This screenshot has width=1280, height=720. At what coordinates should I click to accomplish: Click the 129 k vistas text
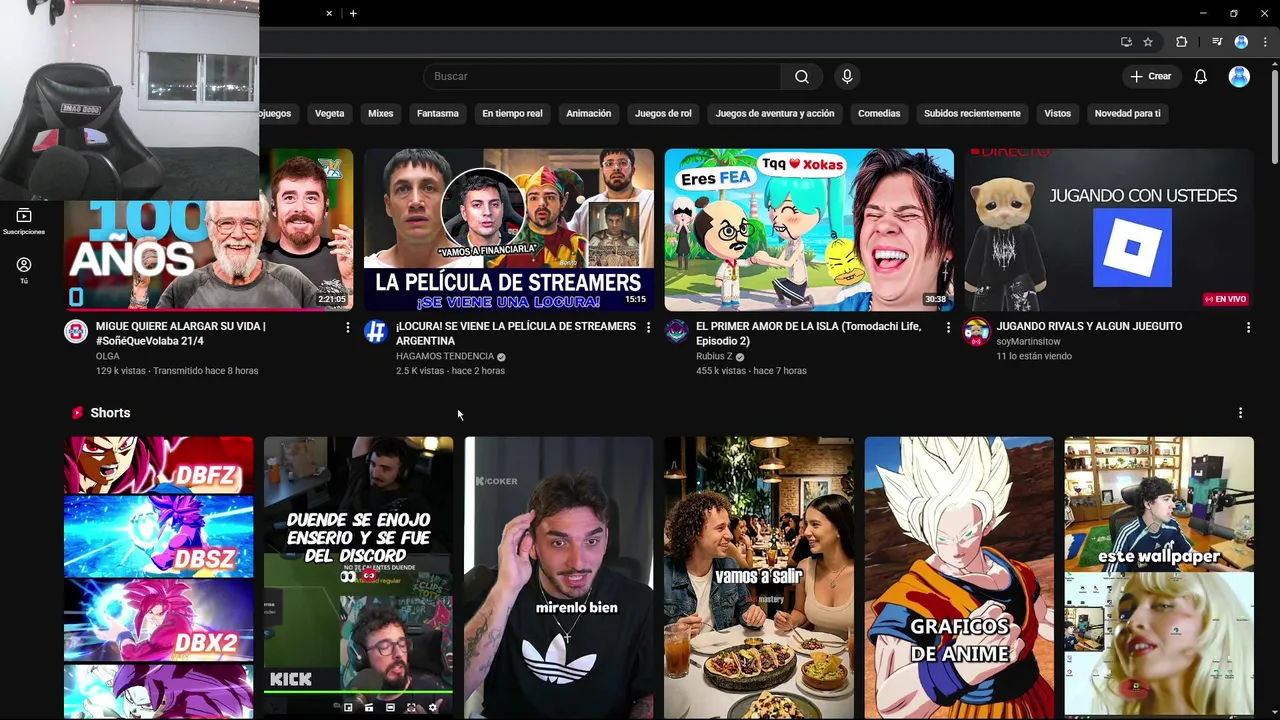click(121, 371)
